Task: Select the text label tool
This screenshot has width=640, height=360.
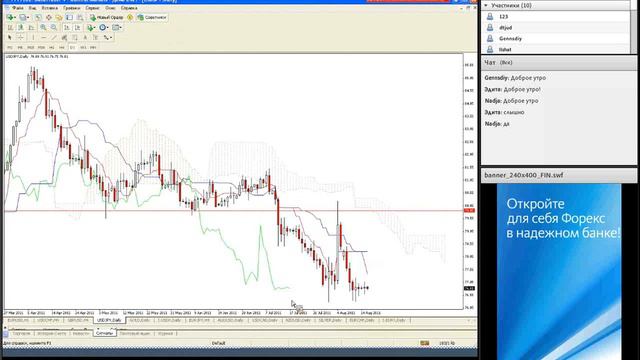Action: click(95, 37)
